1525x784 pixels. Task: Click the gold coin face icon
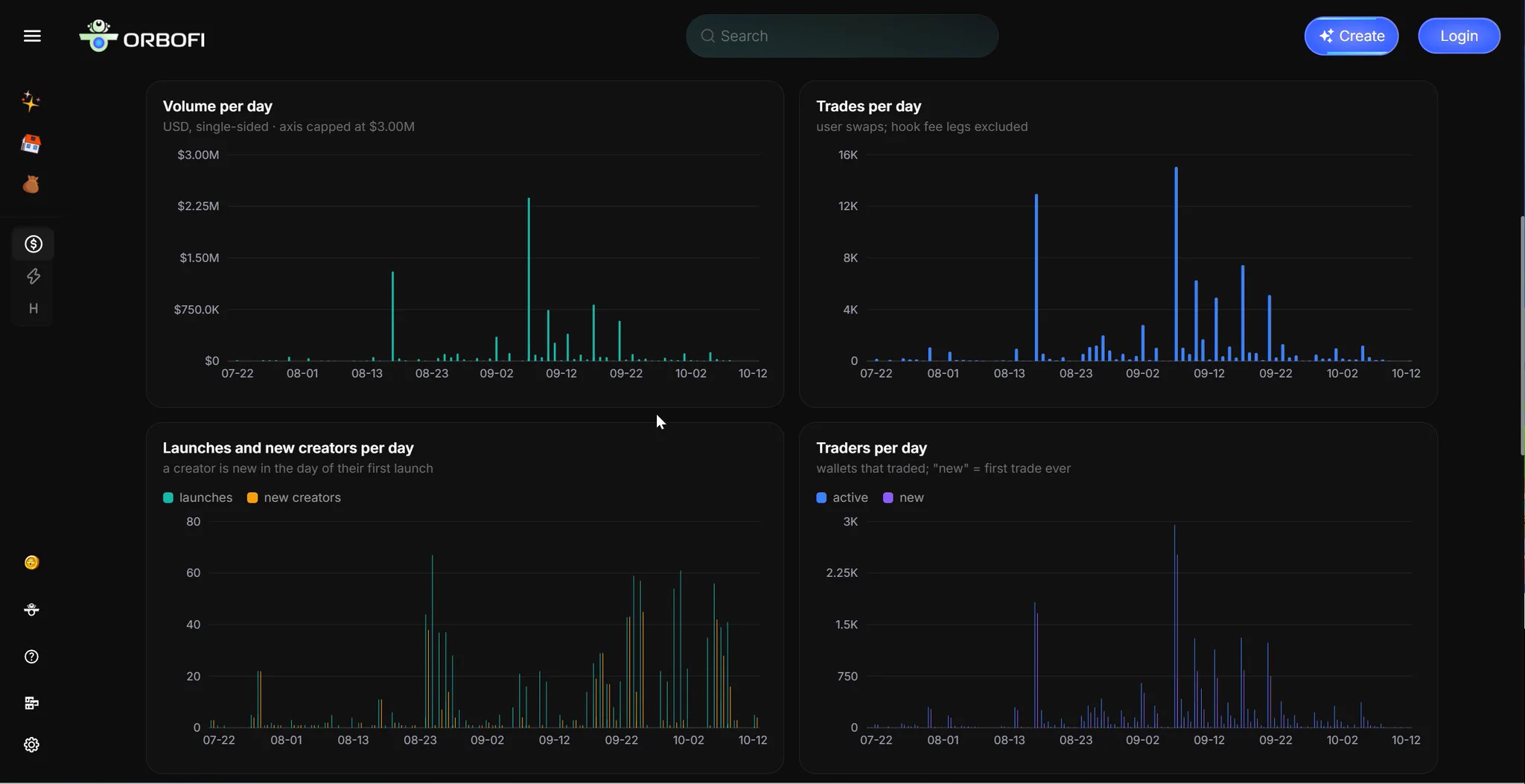[x=31, y=562]
